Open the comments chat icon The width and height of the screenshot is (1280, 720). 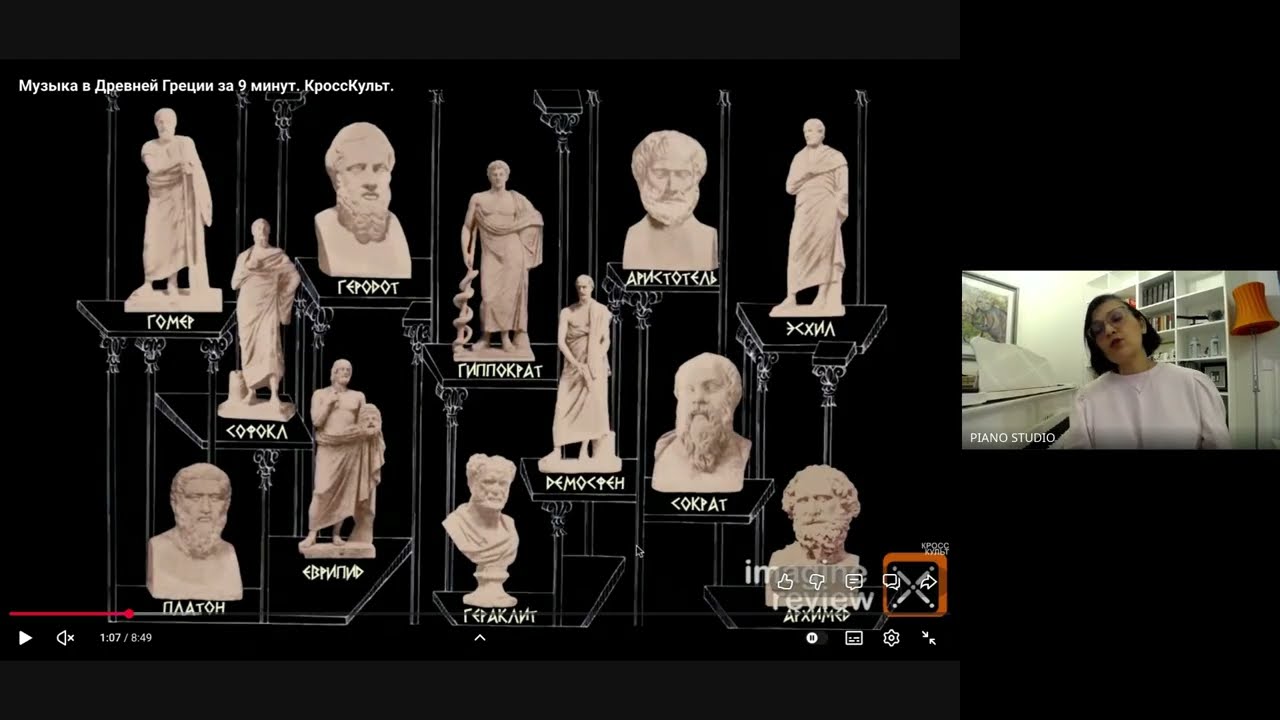[x=891, y=581]
